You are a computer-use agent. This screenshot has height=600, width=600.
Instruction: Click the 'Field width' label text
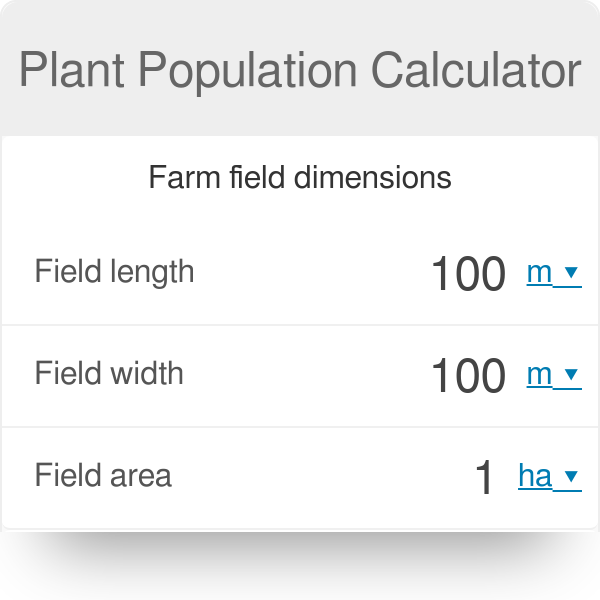tap(109, 373)
